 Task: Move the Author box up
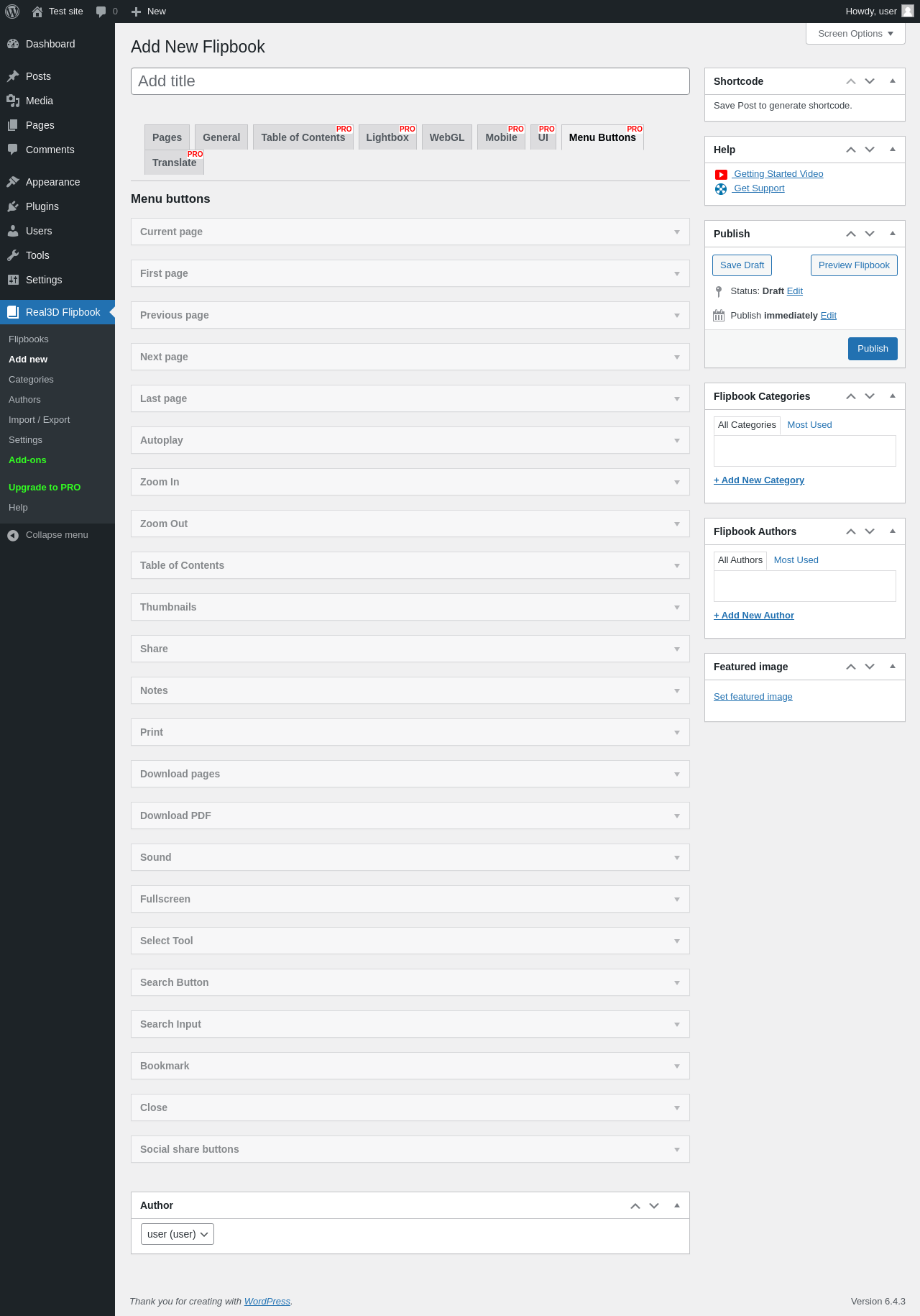[x=635, y=1206]
